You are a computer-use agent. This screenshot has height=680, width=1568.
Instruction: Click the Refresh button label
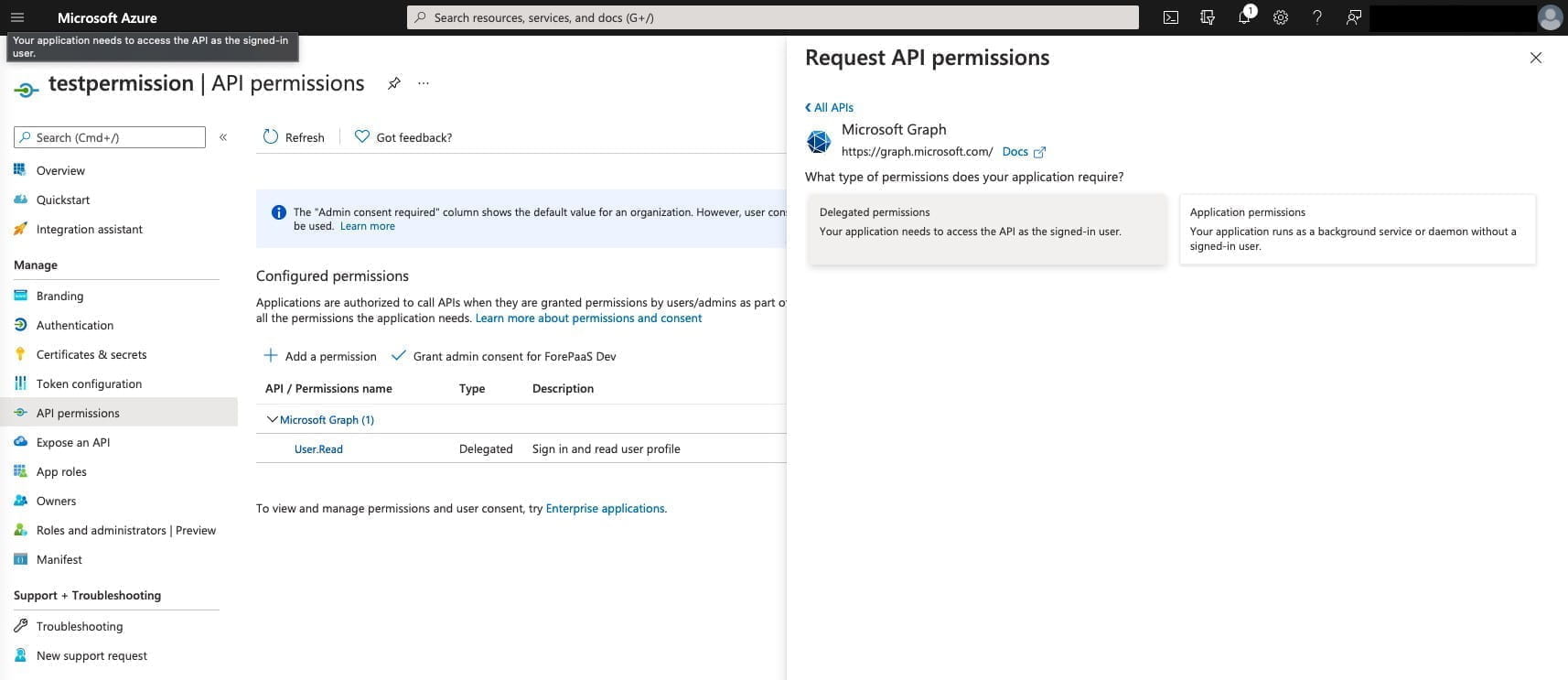click(305, 137)
